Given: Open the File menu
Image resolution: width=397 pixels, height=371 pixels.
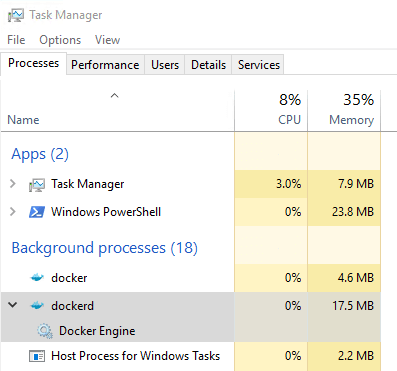Looking at the screenshot, I should 16,40.
